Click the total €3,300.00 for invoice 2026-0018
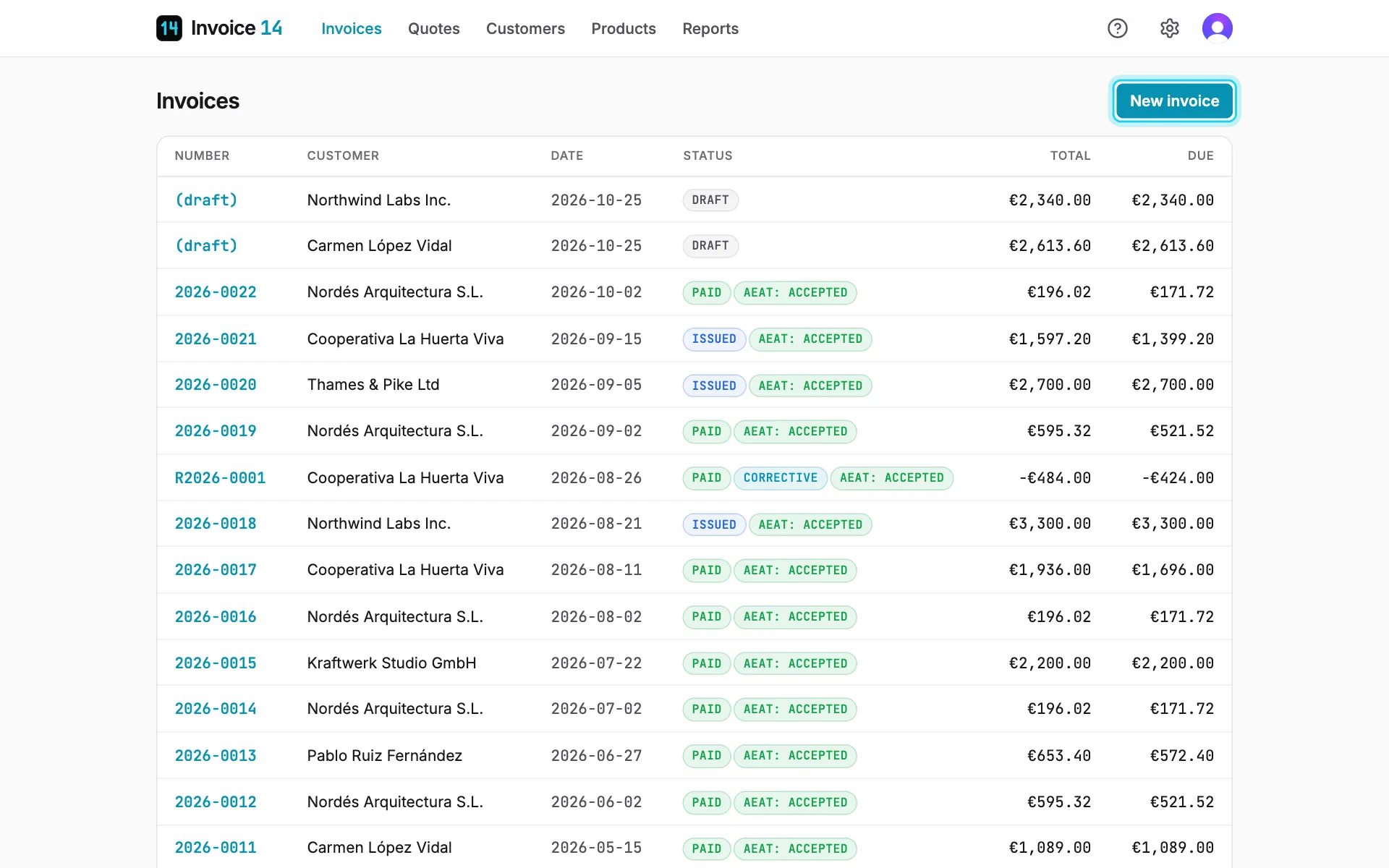 [1050, 524]
